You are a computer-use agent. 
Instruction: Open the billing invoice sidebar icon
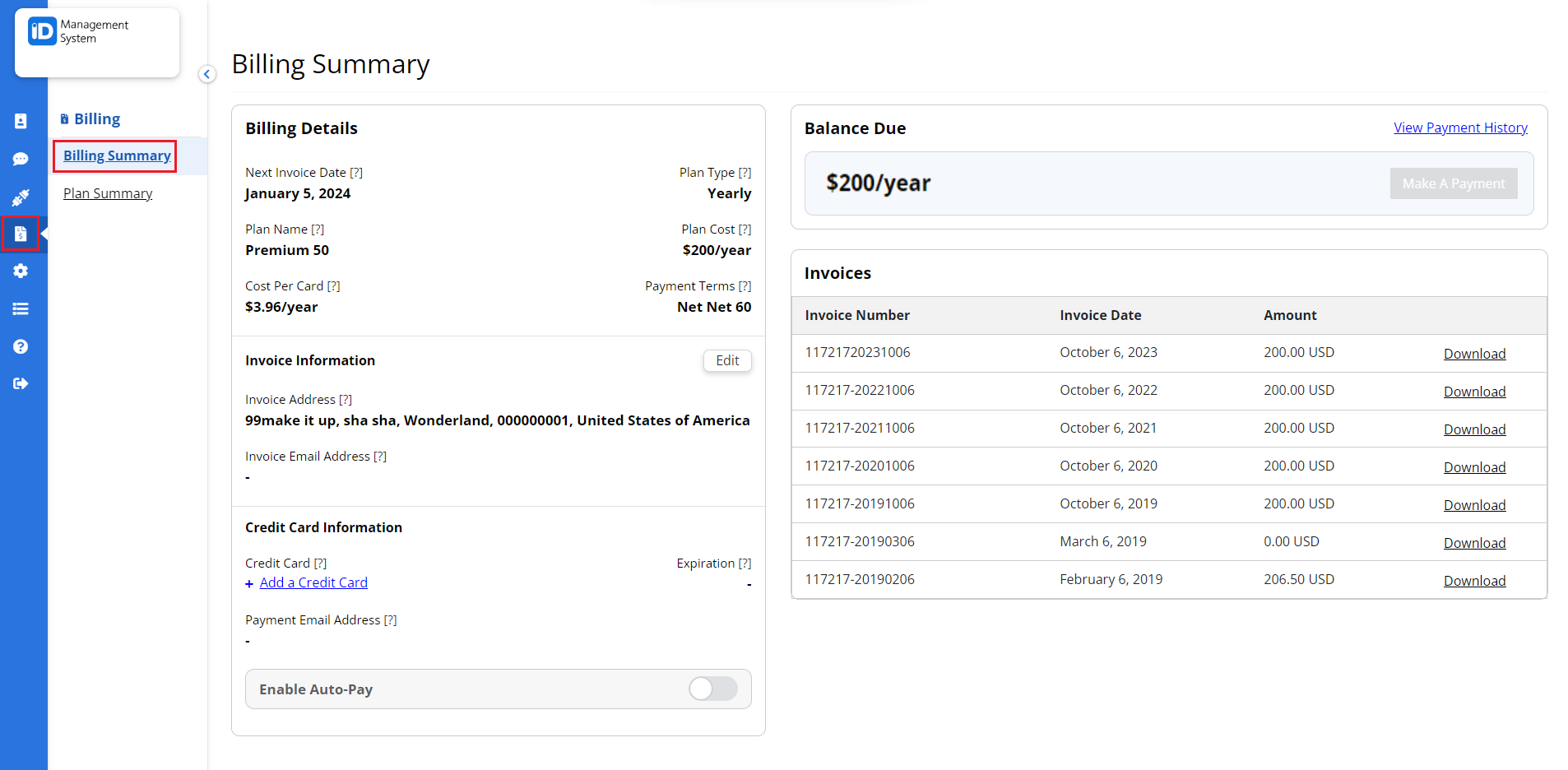pos(21,234)
